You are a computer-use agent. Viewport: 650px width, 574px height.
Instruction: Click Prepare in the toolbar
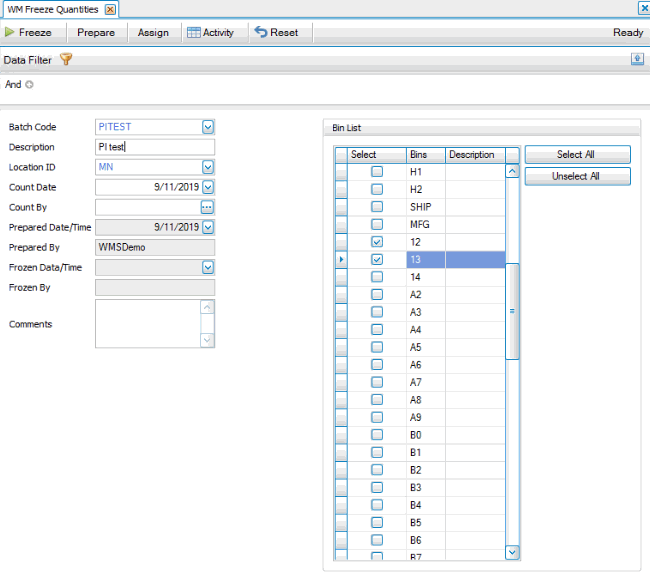pos(96,32)
